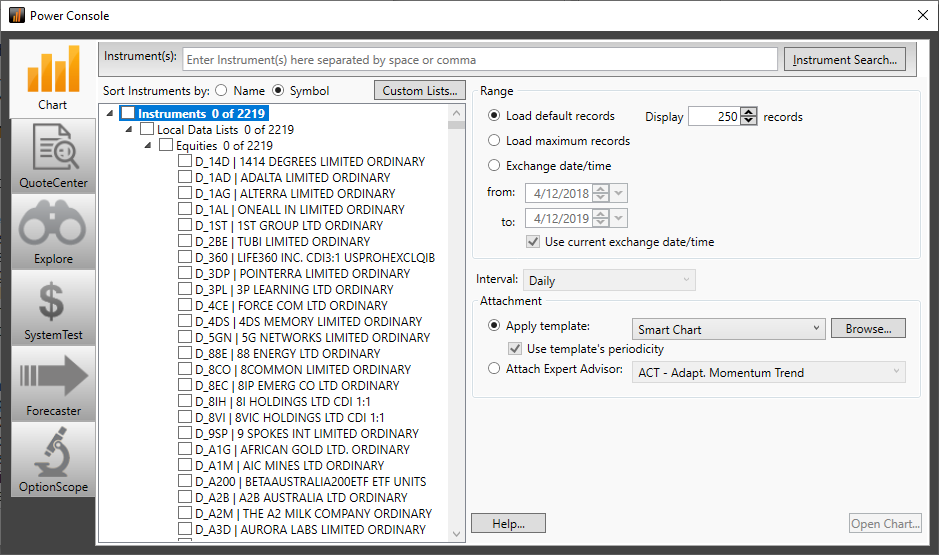
Task: Click the Open Chart... button
Action: click(885, 523)
